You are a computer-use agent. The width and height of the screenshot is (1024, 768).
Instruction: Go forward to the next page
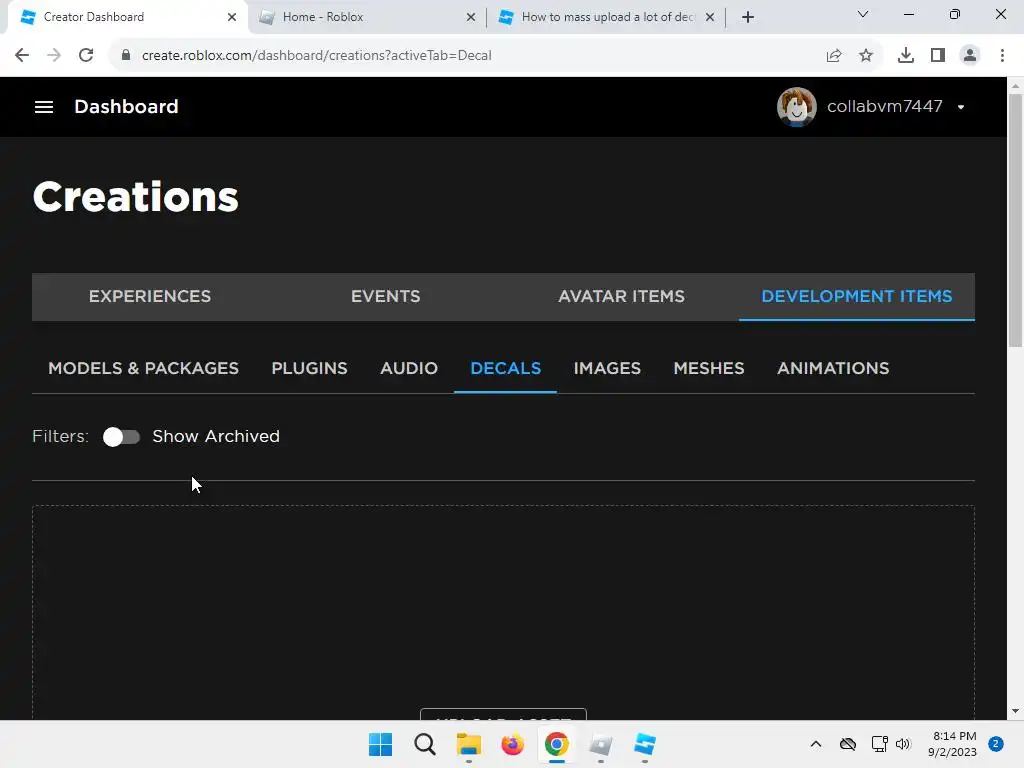click(54, 56)
